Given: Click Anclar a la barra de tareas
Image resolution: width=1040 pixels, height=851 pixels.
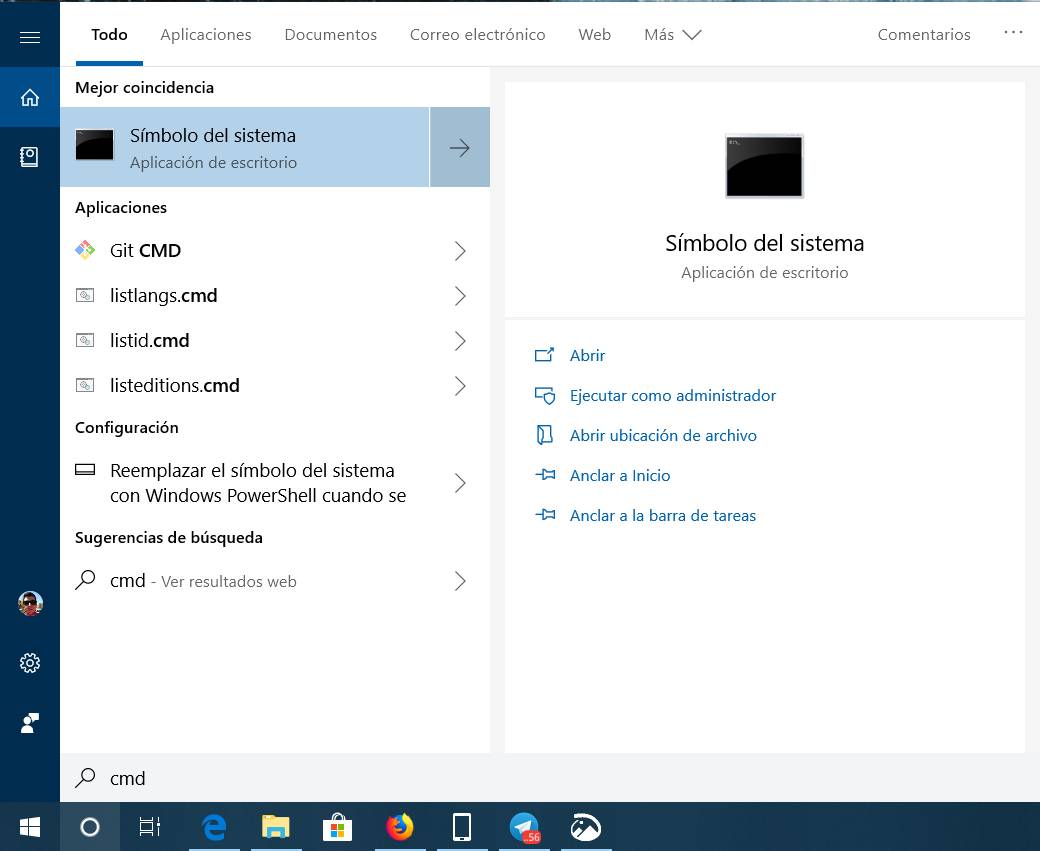Looking at the screenshot, I should pos(662,516).
